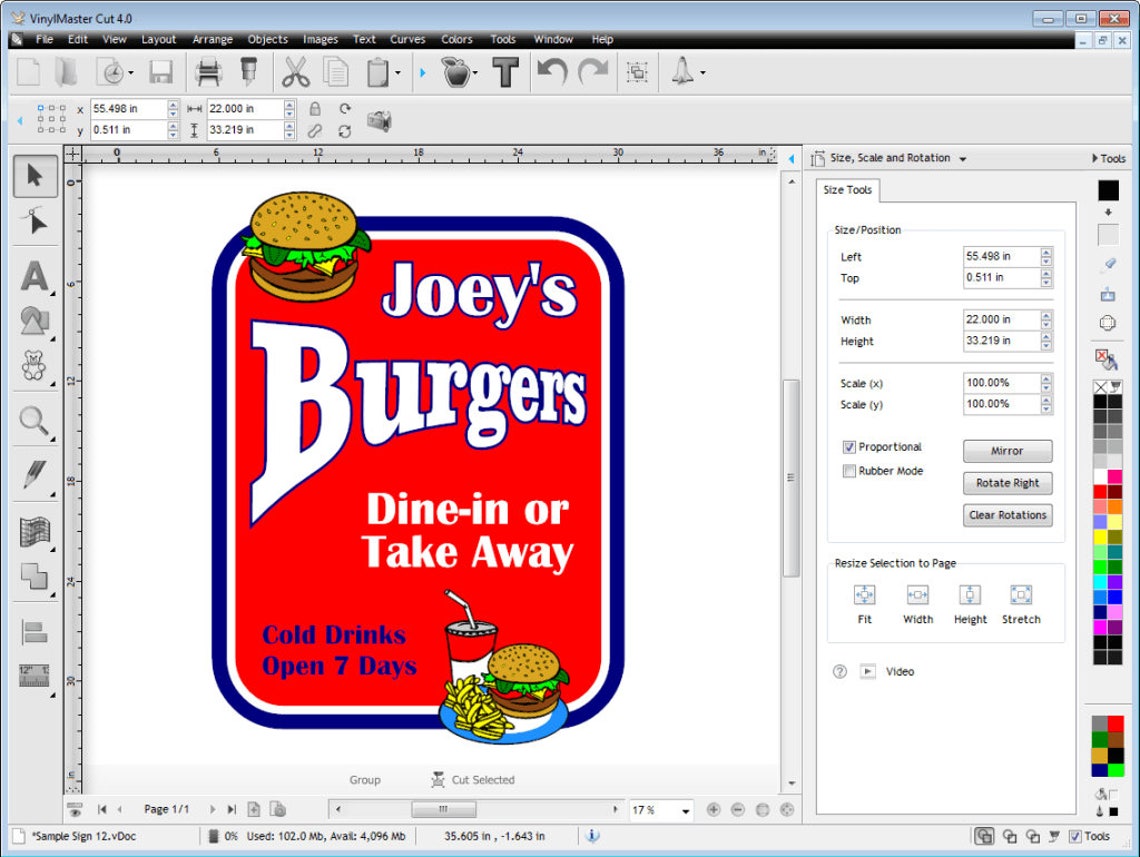This screenshot has width=1140, height=857.
Task: Click the Mirror button
Action: (1007, 451)
